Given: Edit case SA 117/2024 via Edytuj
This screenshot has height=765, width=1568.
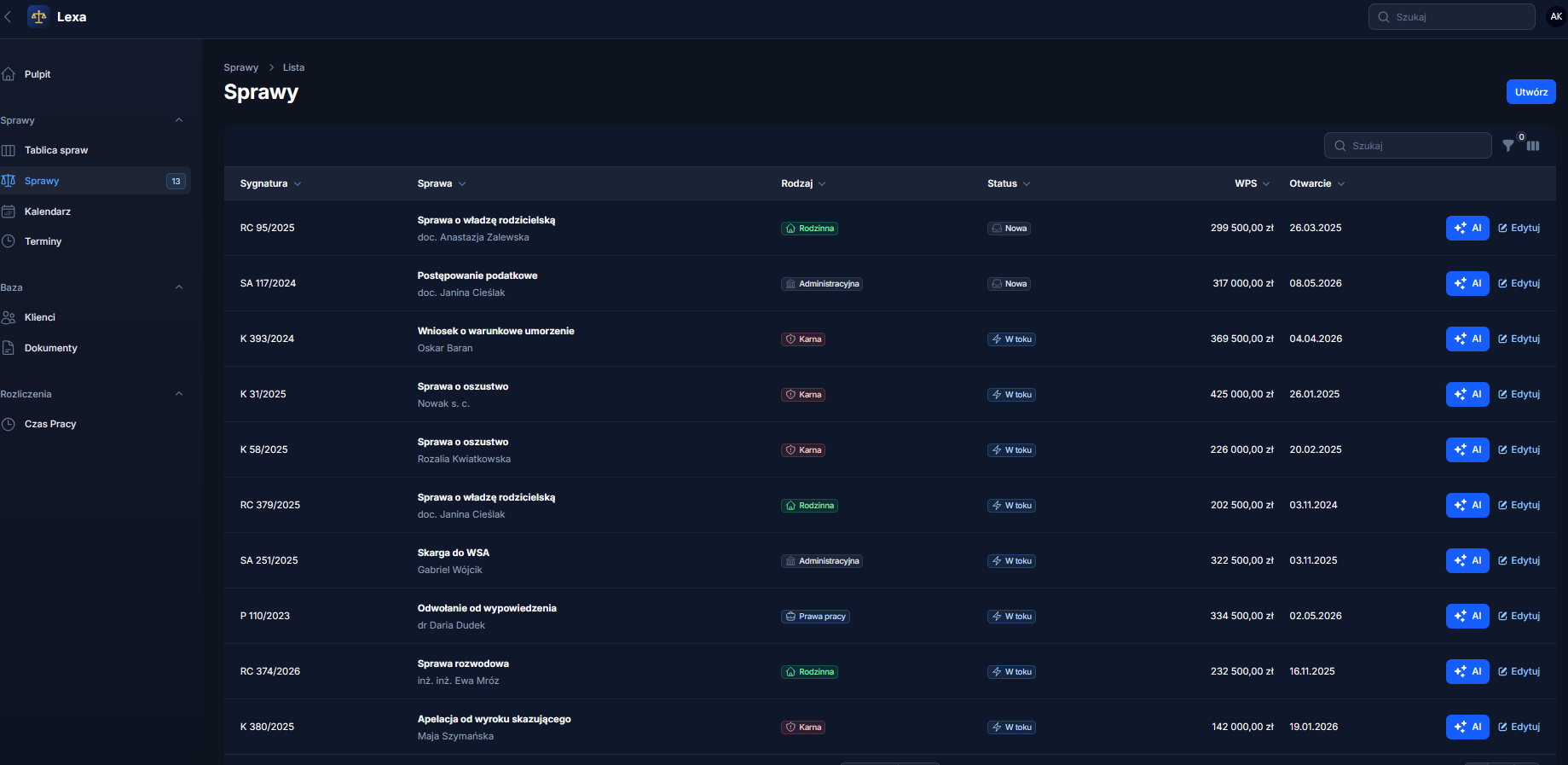Looking at the screenshot, I should coord(1519,283).
